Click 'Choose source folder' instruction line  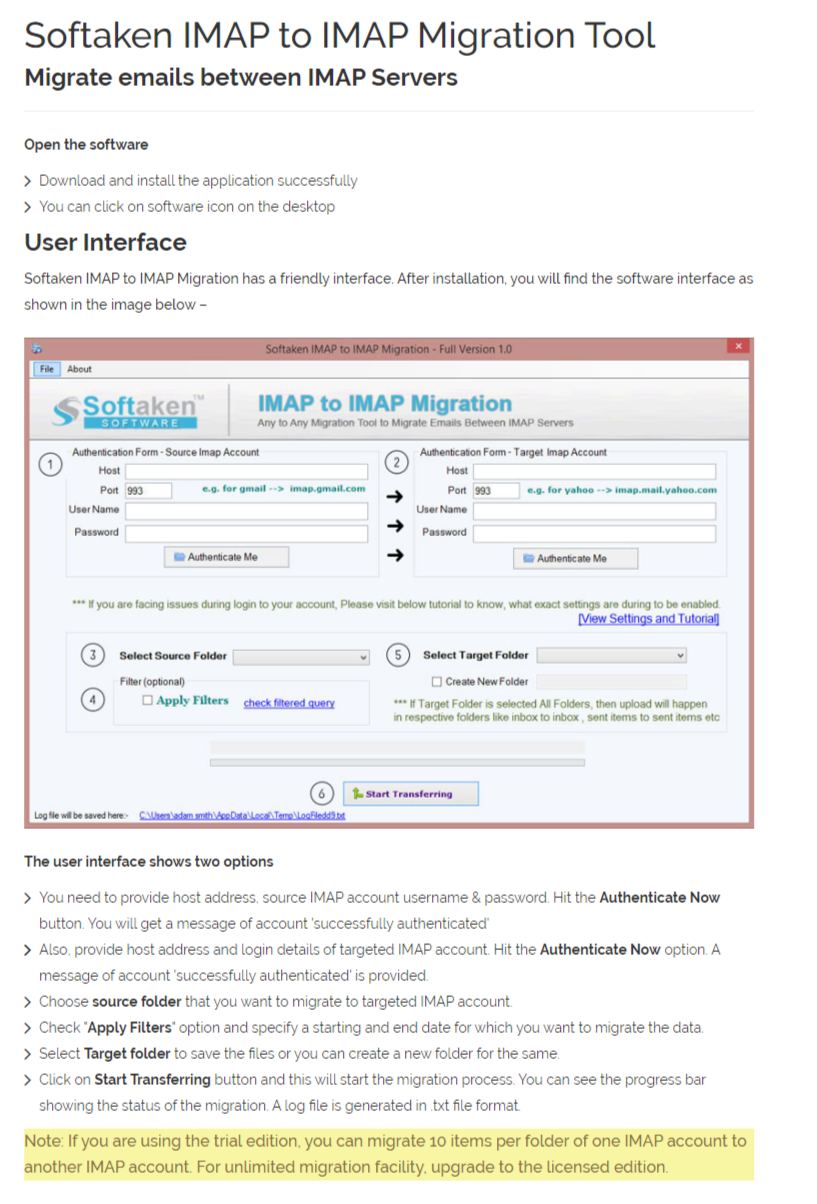pyautogui.click(x=275, y=1002)
